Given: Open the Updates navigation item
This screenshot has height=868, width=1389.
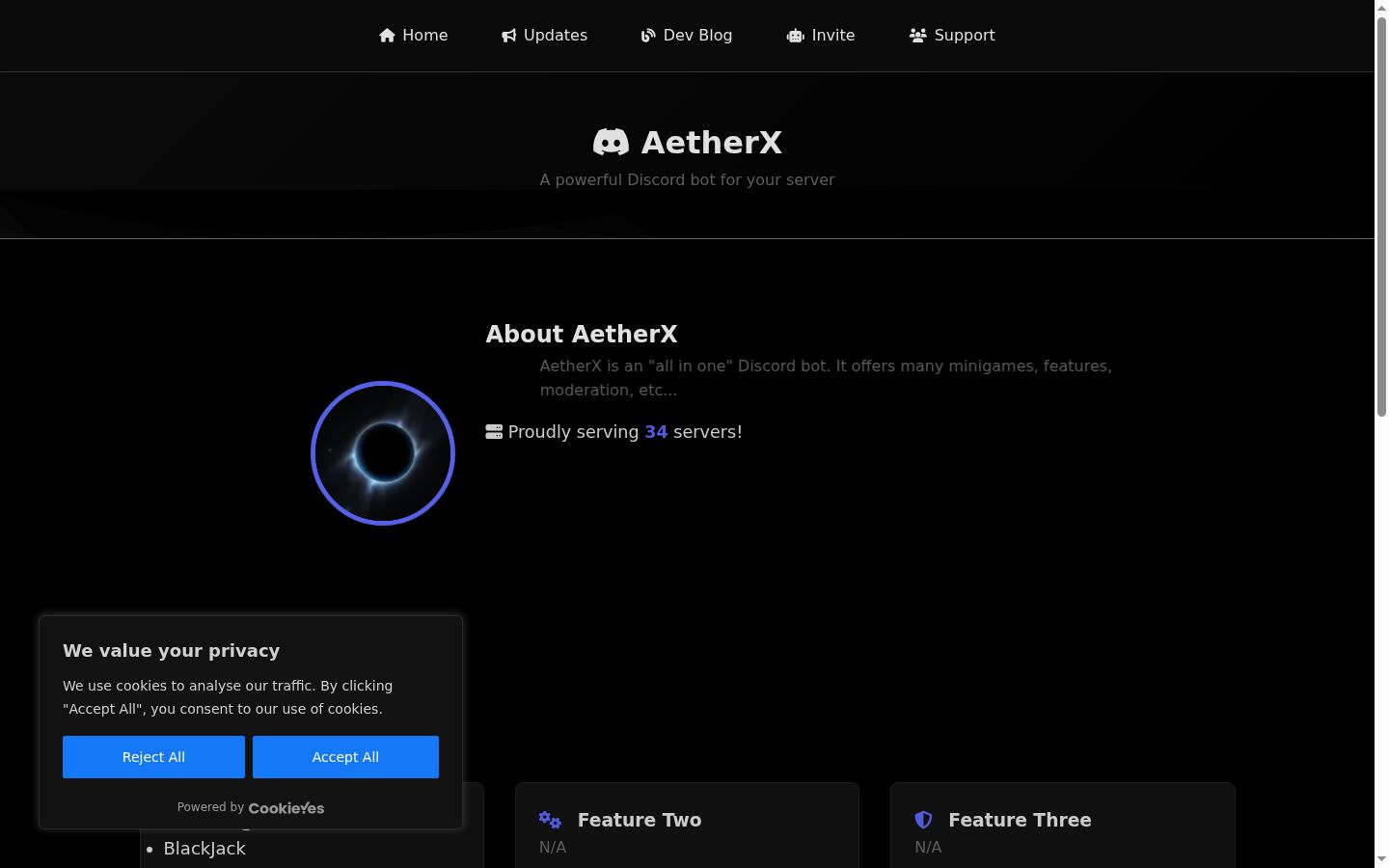Looking at the screenshot, I should (x=544, y=36).
